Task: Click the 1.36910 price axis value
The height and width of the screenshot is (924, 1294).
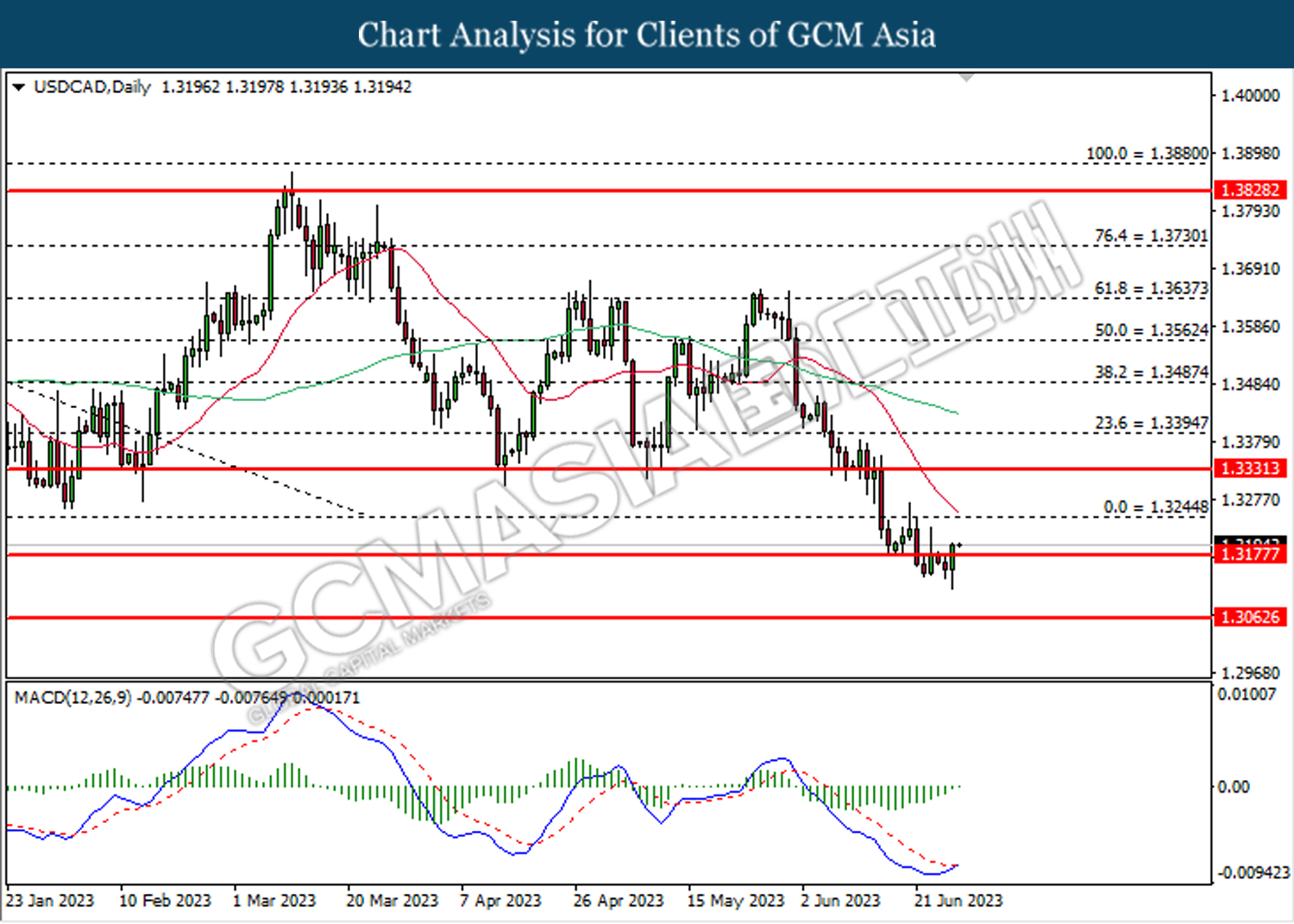Action: pos(1251,269)
